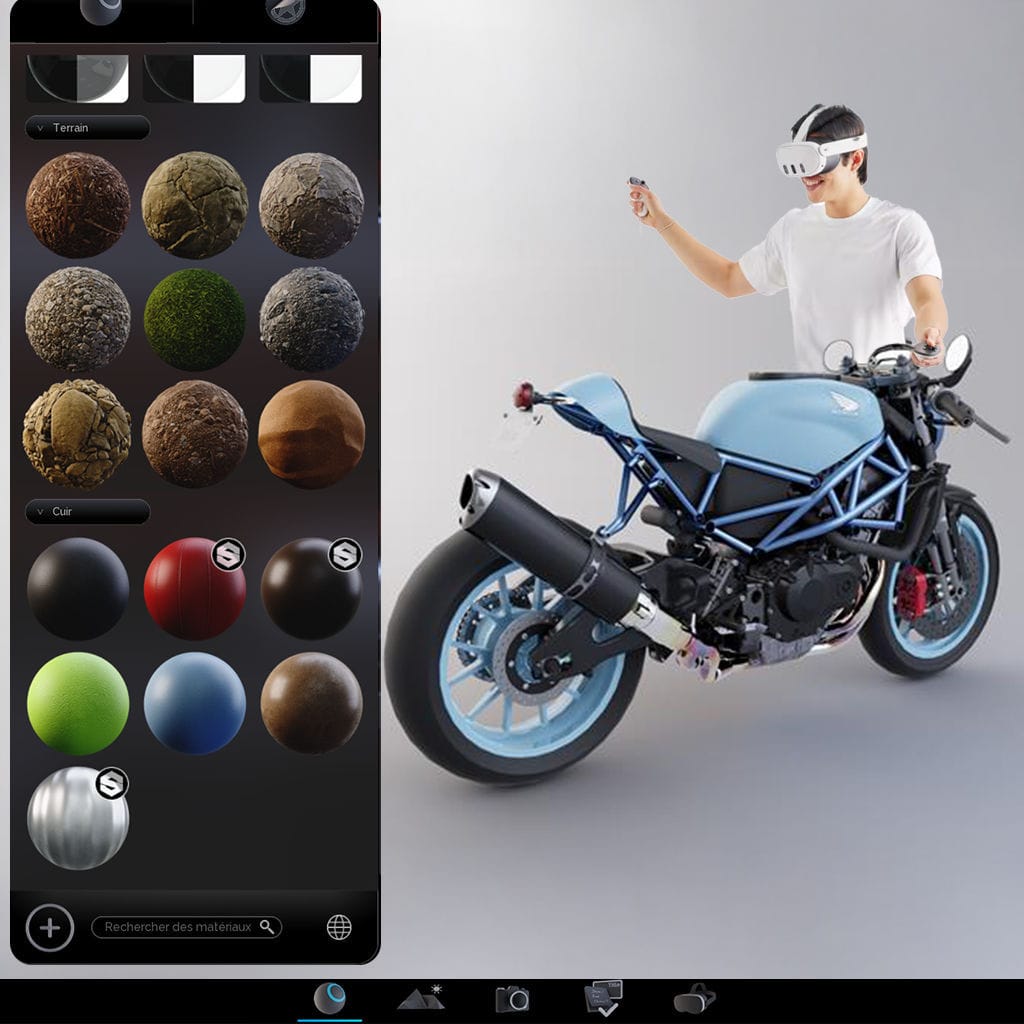Click the globe online library icon
1024x1024 pixels.
click(339, 927)
